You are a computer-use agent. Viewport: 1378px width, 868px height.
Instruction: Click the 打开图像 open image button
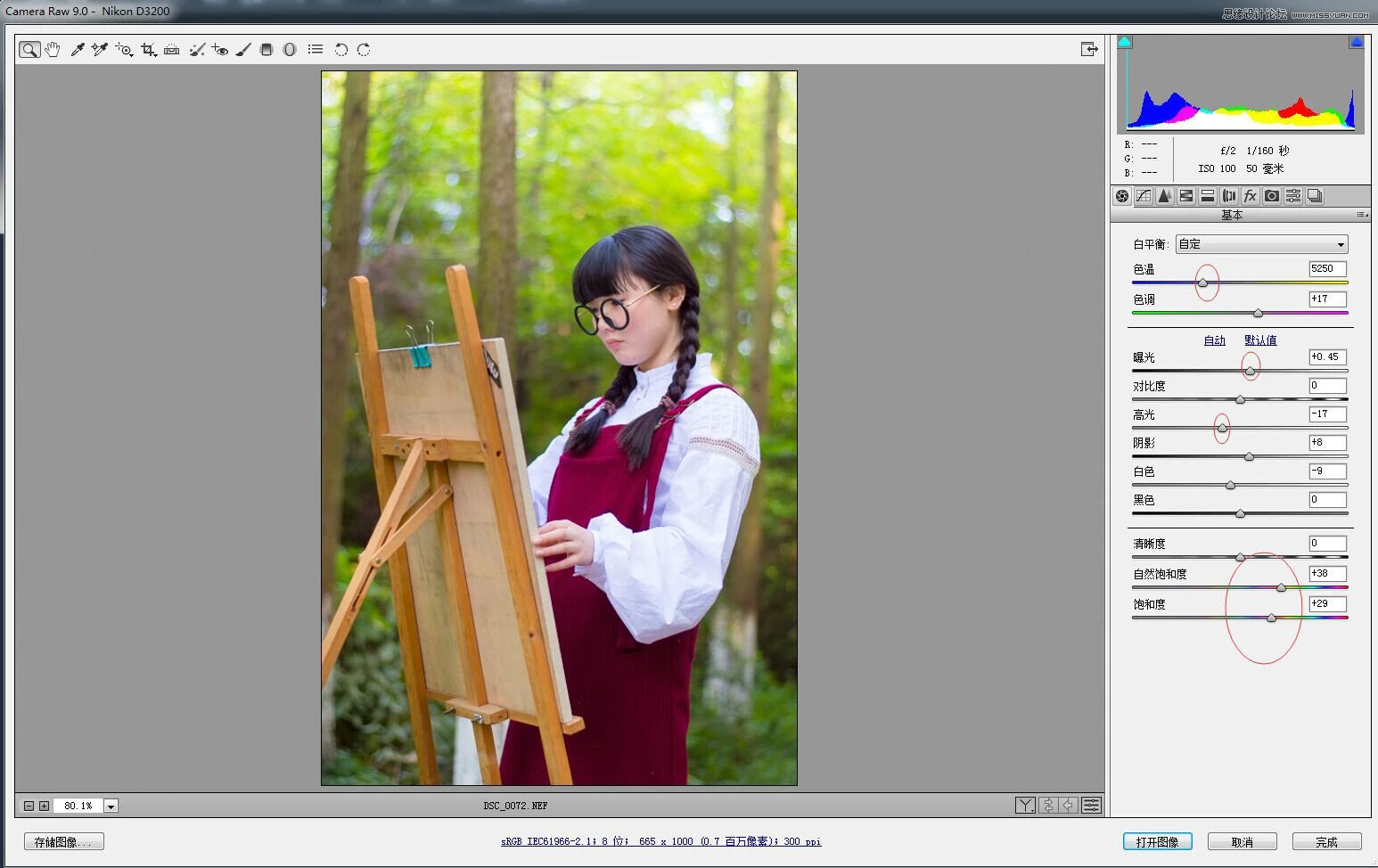1157,842
